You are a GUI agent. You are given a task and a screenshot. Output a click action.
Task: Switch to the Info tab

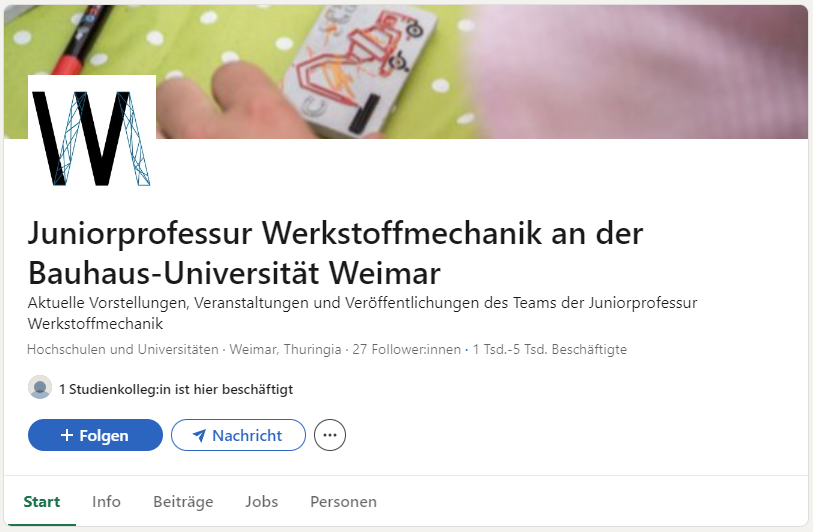point(106,501)
